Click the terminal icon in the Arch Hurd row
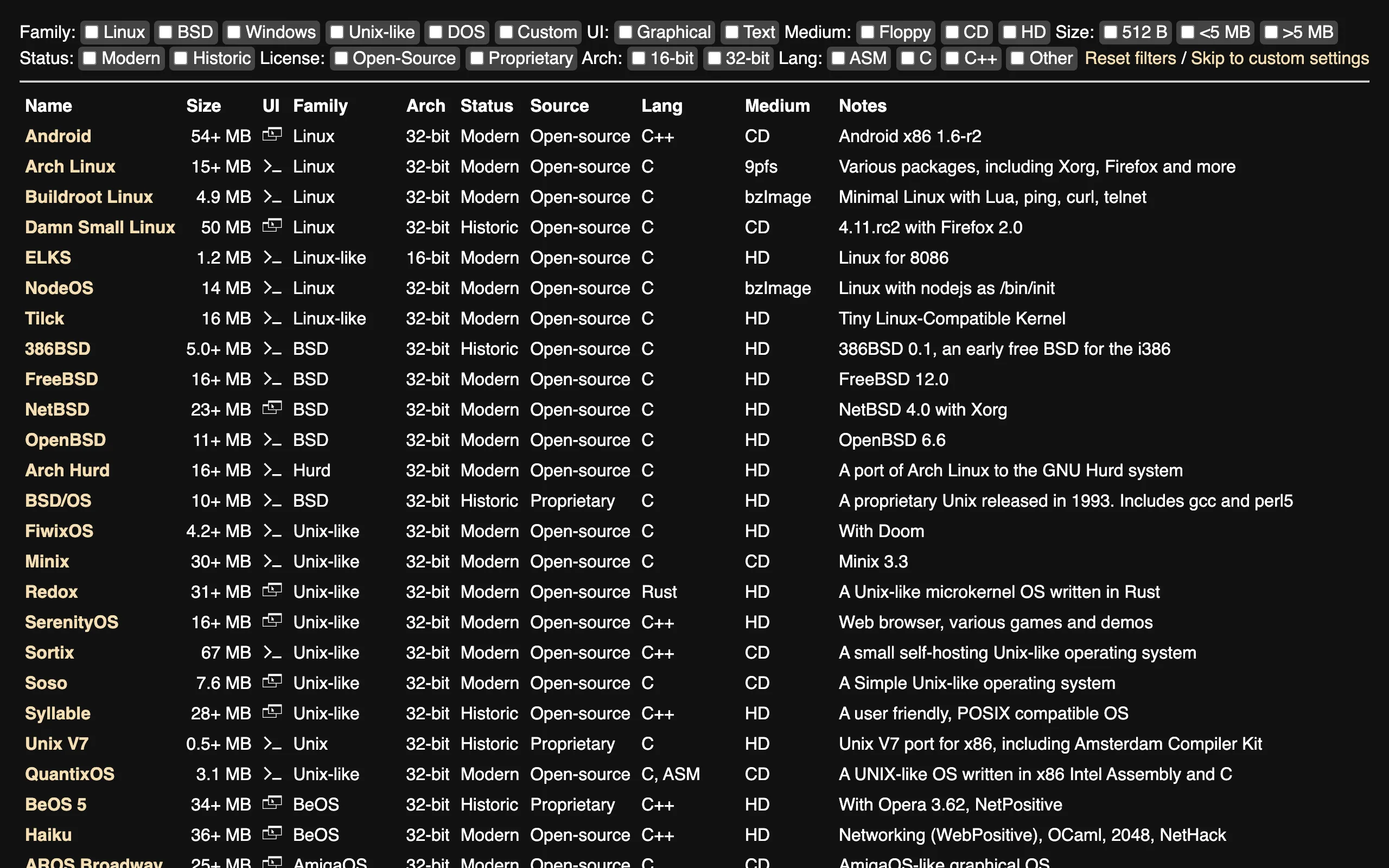 click(272, 471)
